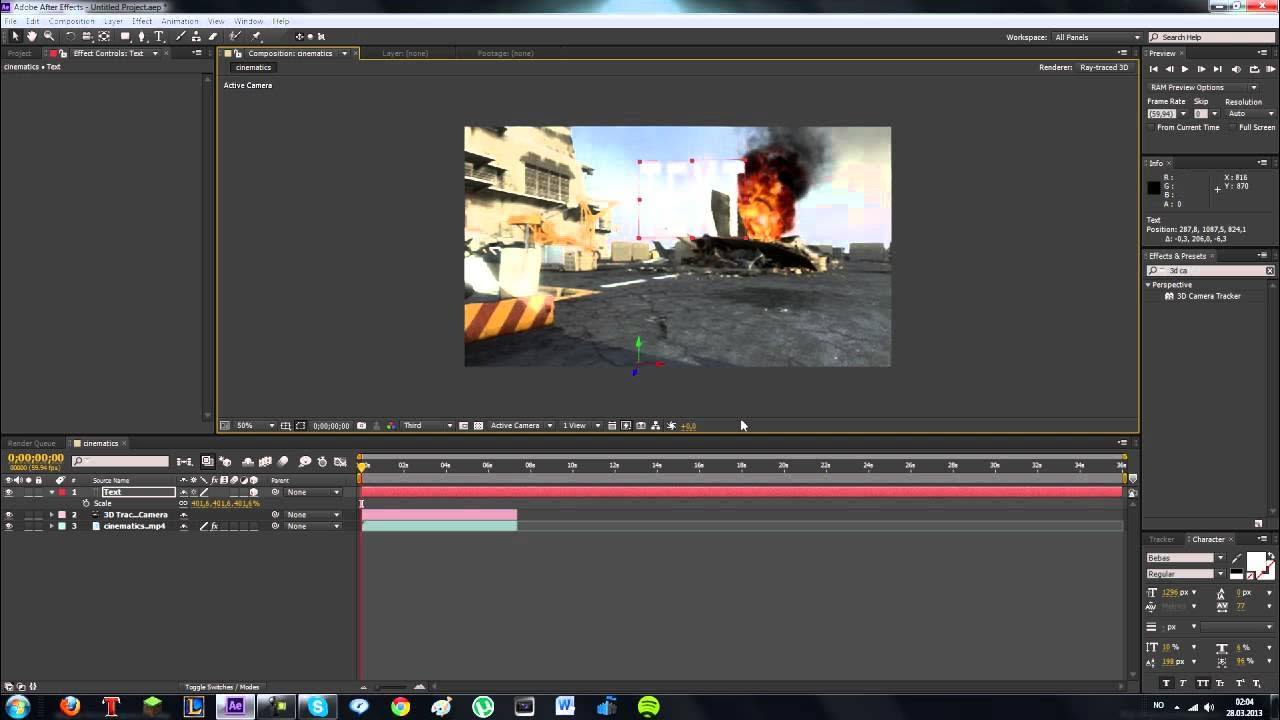This screenshot has height=720, width=1280.
Task: Select the Rectangle shape tool
Action: (x=125, y=36)
